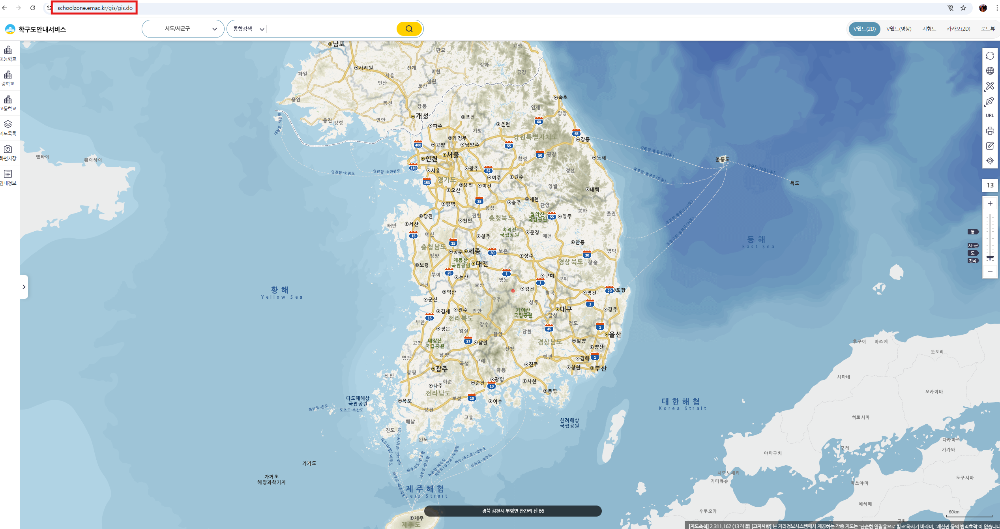Open the 시도/시군구 region dropdown
This screenshot has height=529, width=1000.
[x=182, y=29]
